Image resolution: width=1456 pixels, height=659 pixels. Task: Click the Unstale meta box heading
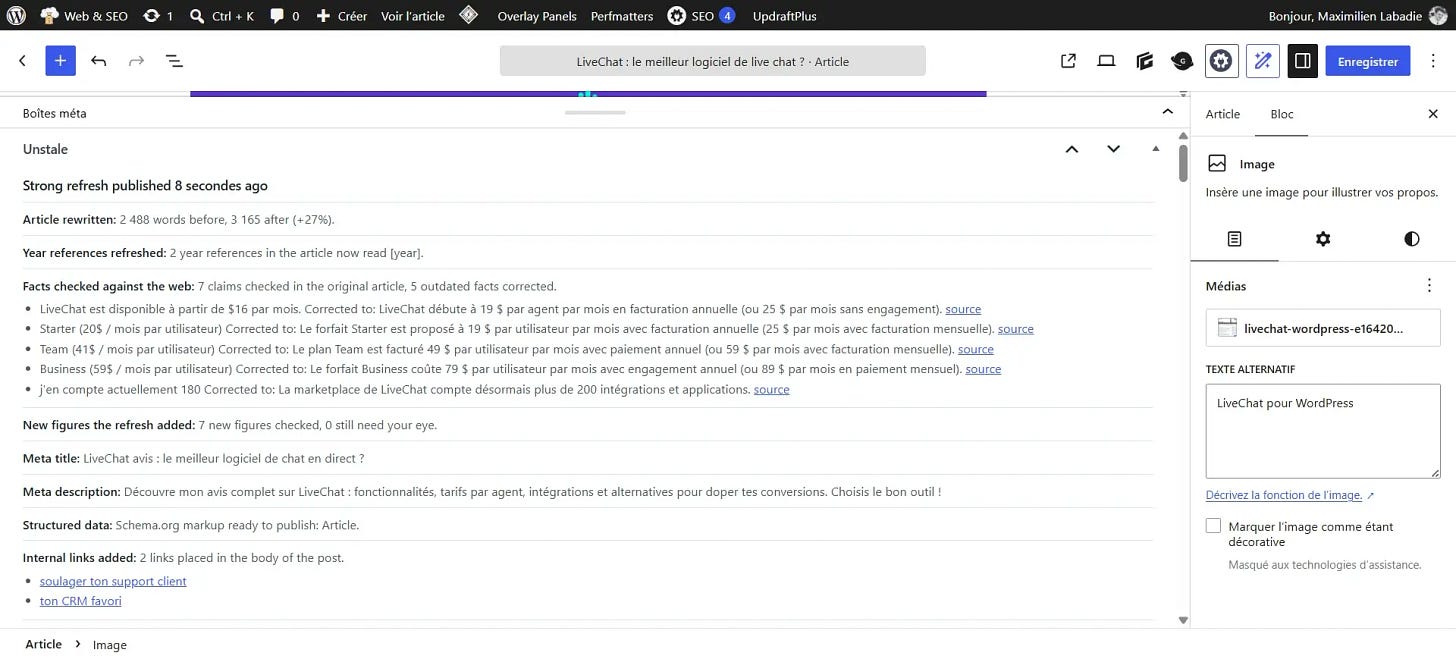pos(45,149)
